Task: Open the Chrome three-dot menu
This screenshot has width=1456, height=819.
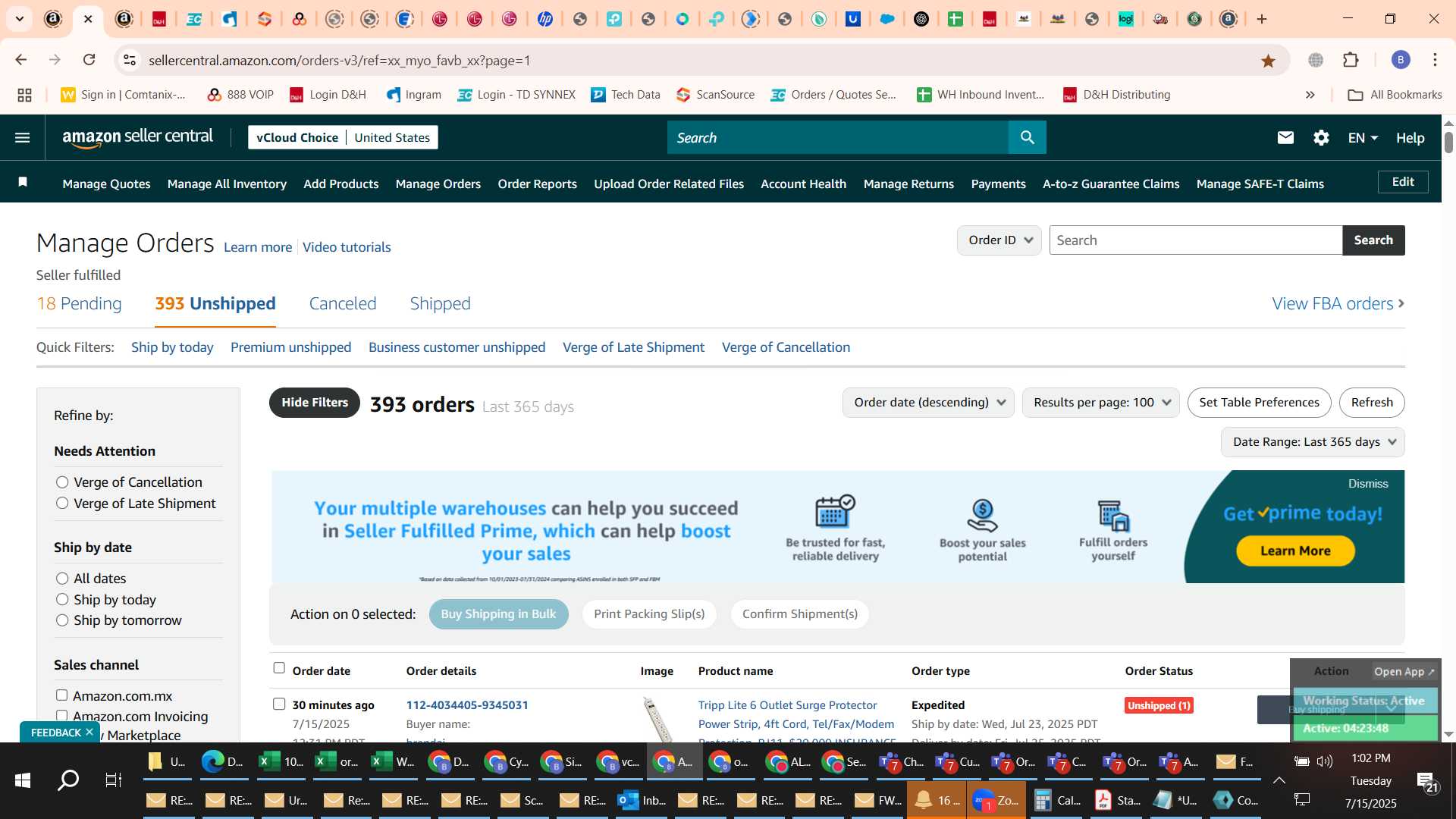Action: [x=1435, y=60]
